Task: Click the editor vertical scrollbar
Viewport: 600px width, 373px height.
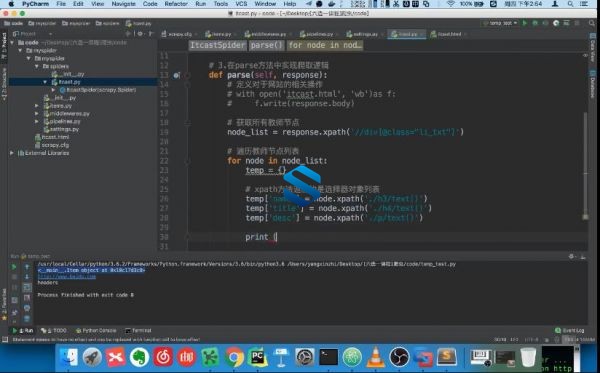Action: (x=585, y=165)
